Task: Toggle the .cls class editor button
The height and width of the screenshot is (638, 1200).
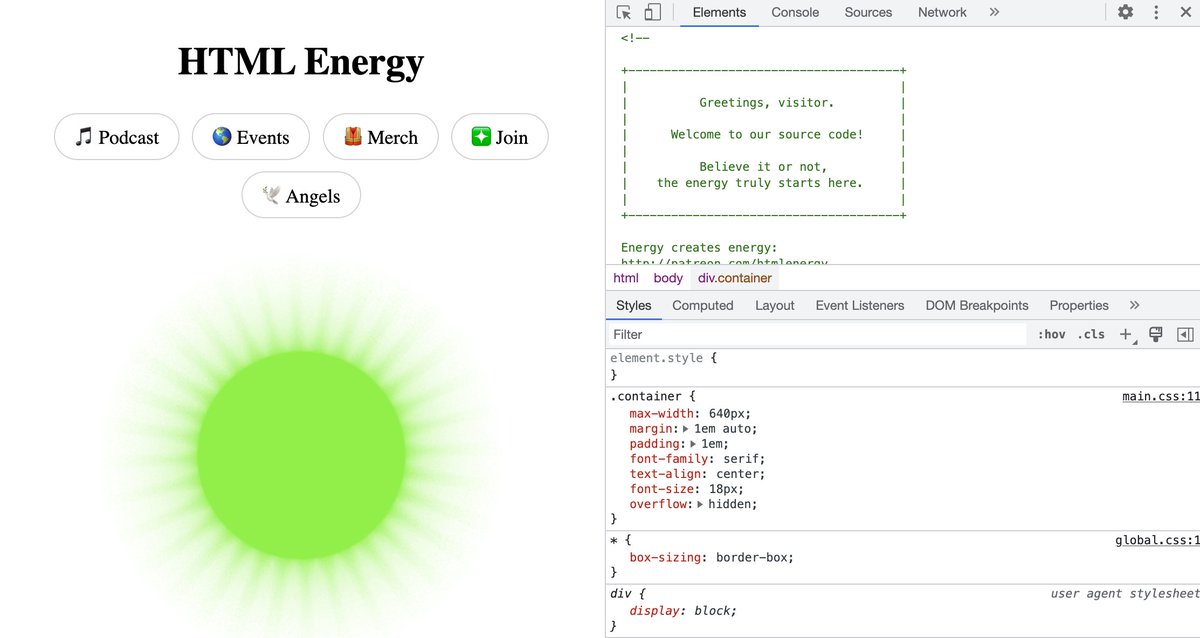Action: pyautogui.click(x=1091, y=334)
